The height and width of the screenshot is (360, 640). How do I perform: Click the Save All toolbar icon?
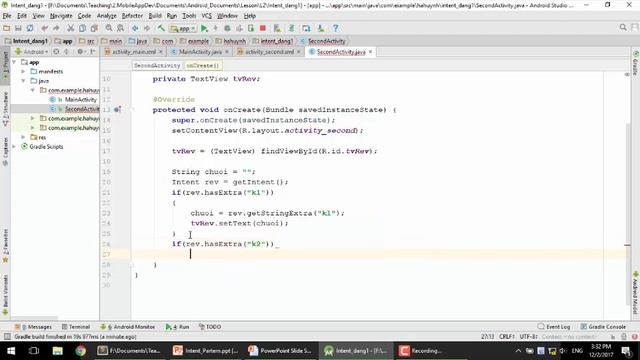[18, 28]
